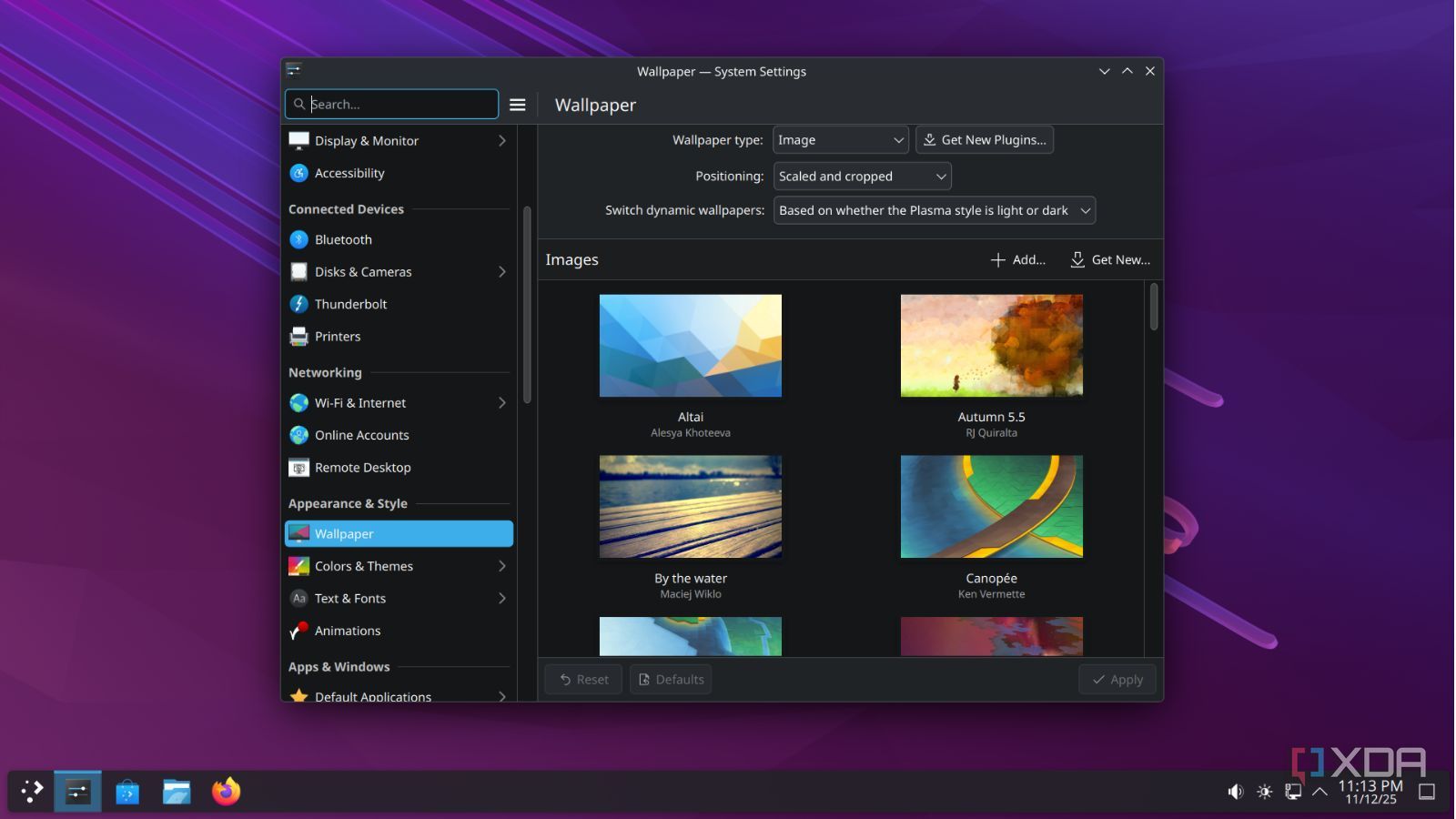
Task: Click Add... to add an image
Action: click(x=1018, y=260)
